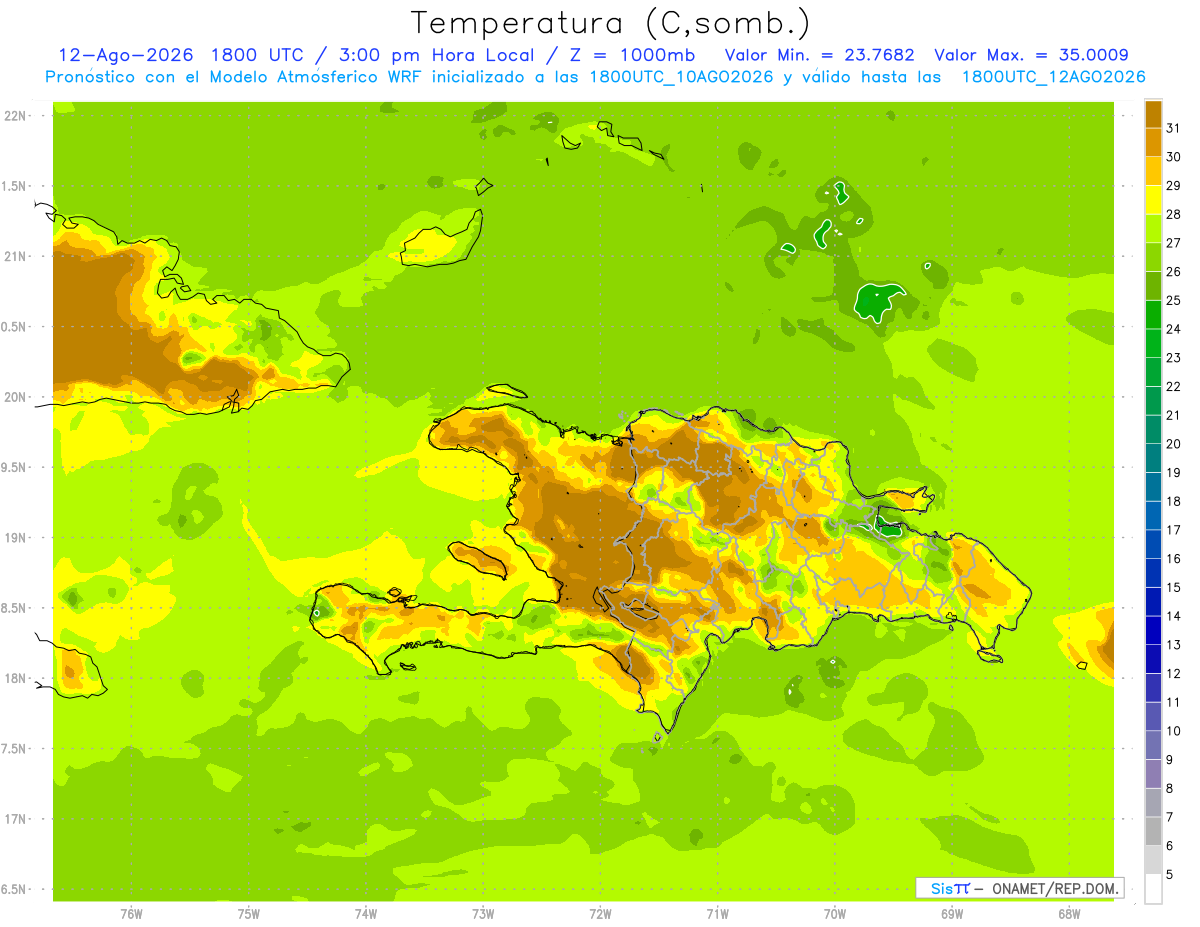
Task: Pick the purple swatch between 9 and 10
Action: (1153, 745)
